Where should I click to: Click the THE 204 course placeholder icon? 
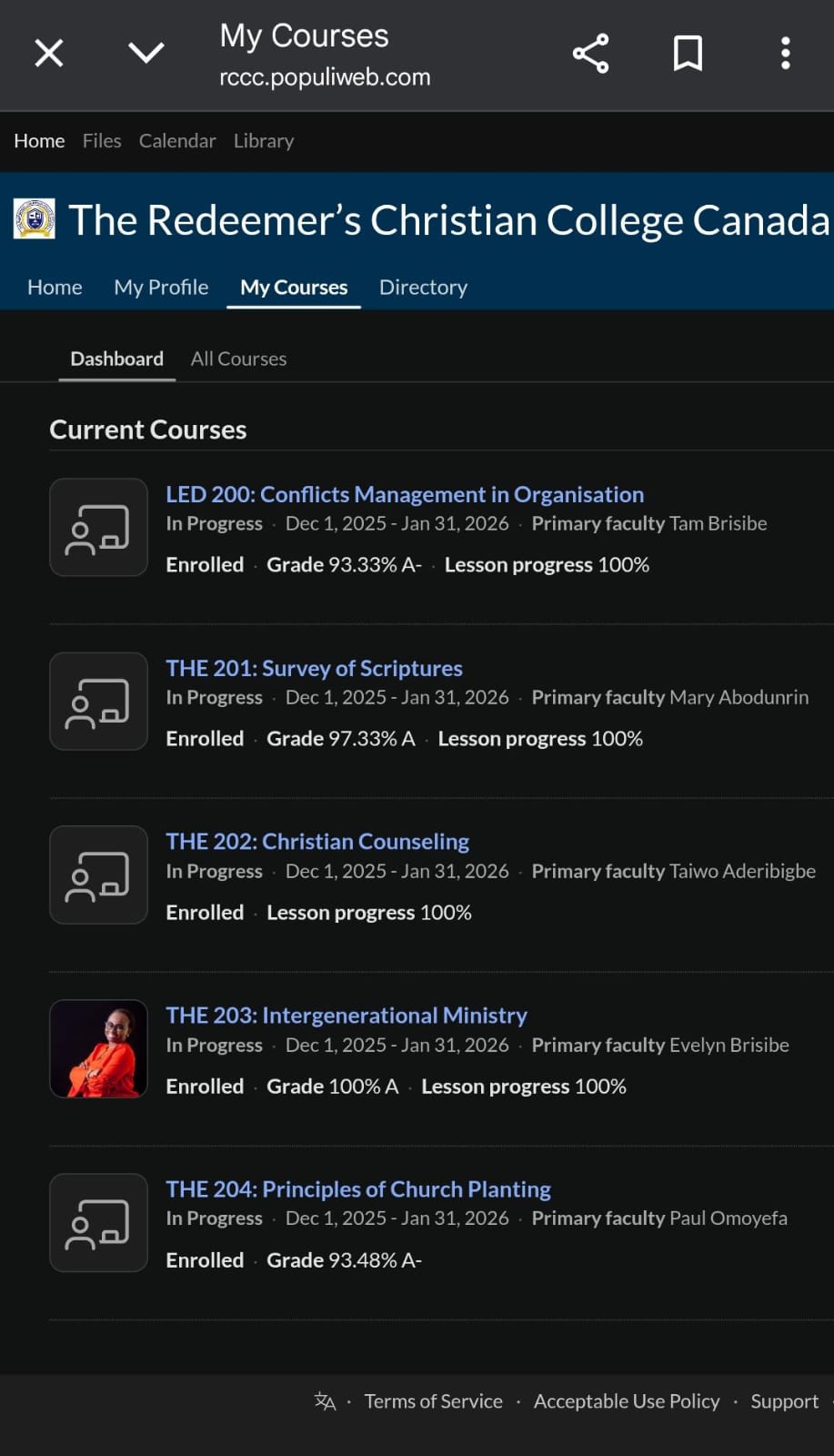point(98,1223)
